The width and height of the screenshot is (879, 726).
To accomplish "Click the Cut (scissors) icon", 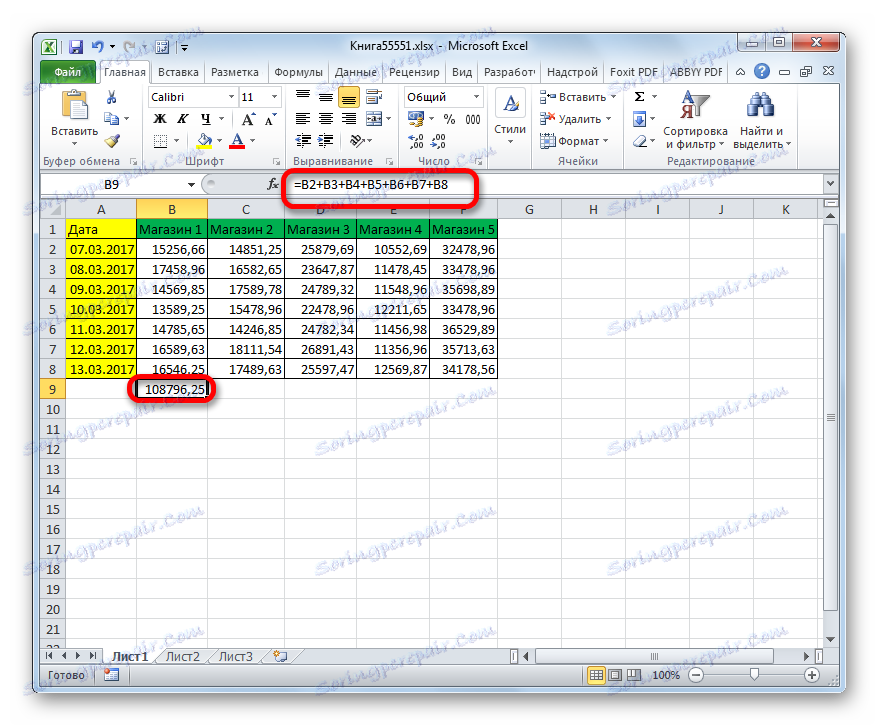I will point(113,97).
